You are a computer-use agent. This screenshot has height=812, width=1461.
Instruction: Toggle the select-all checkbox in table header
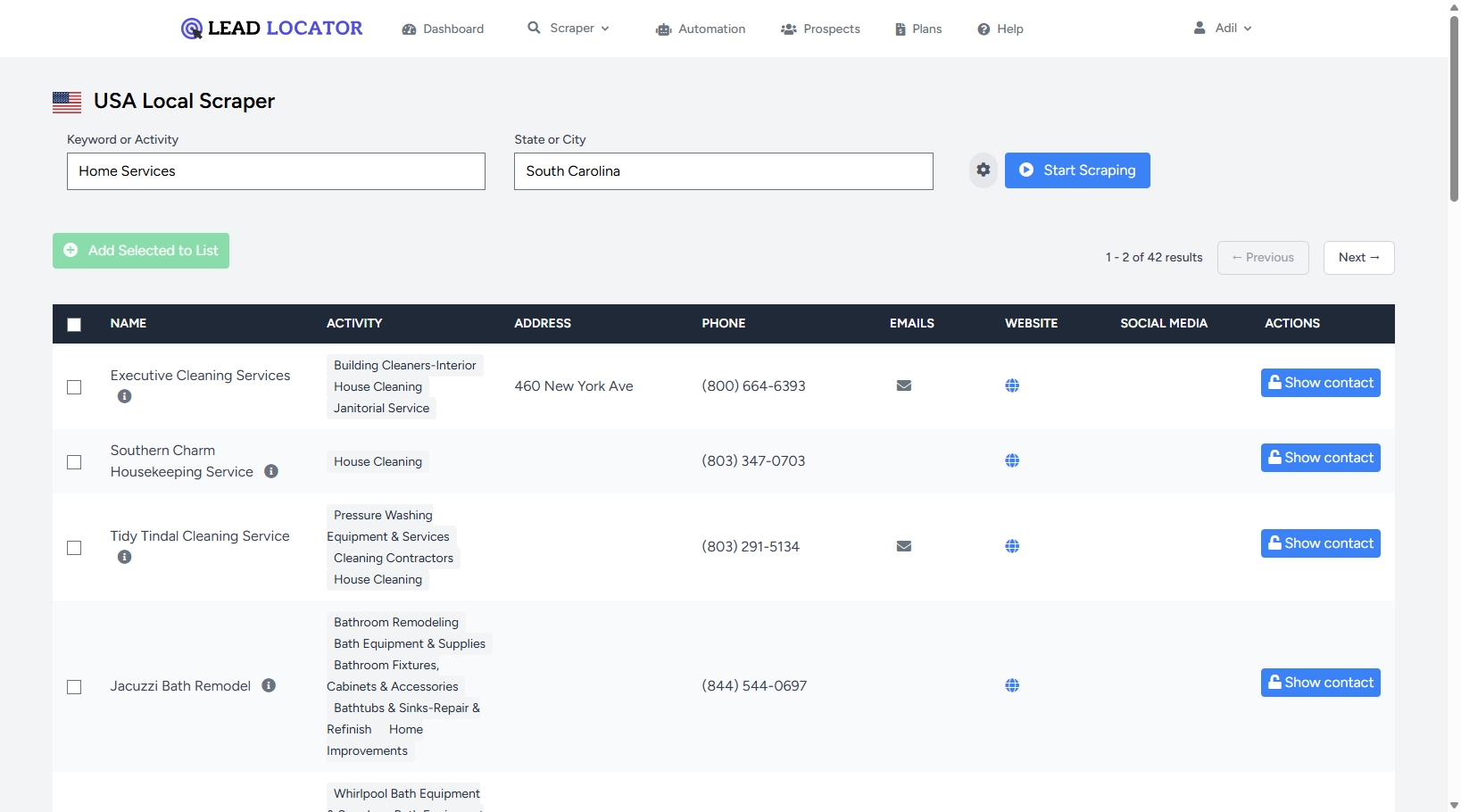(74, 325)
